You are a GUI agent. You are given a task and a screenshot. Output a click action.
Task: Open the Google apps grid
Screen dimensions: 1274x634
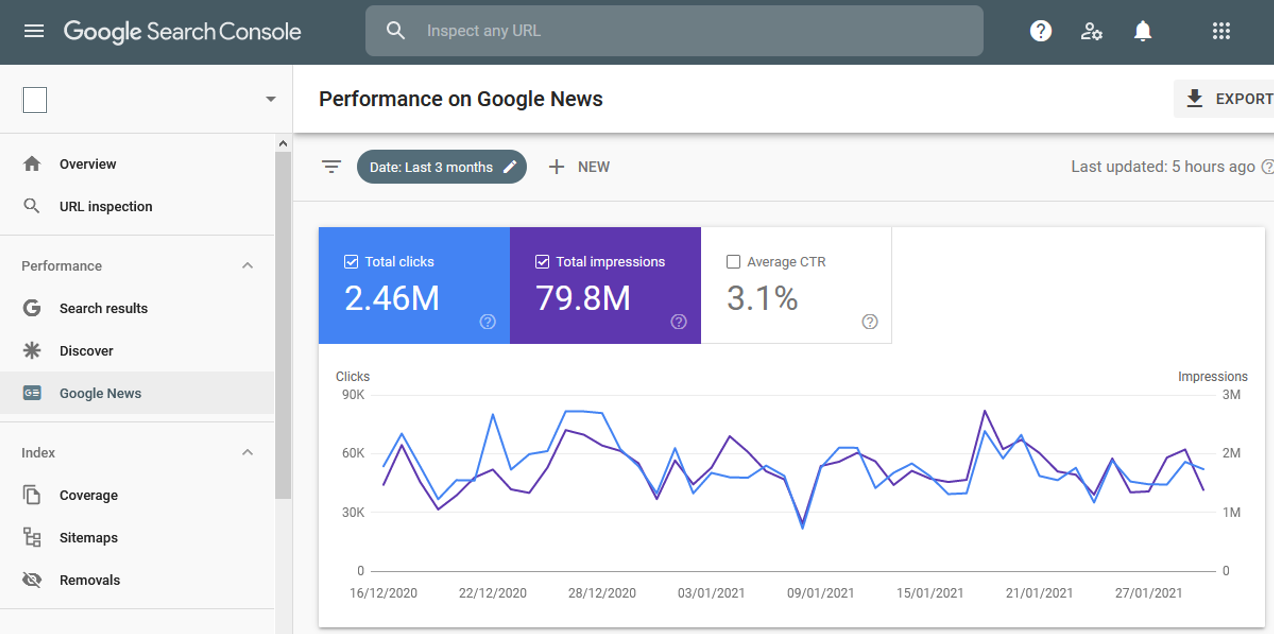(1221, 31)
